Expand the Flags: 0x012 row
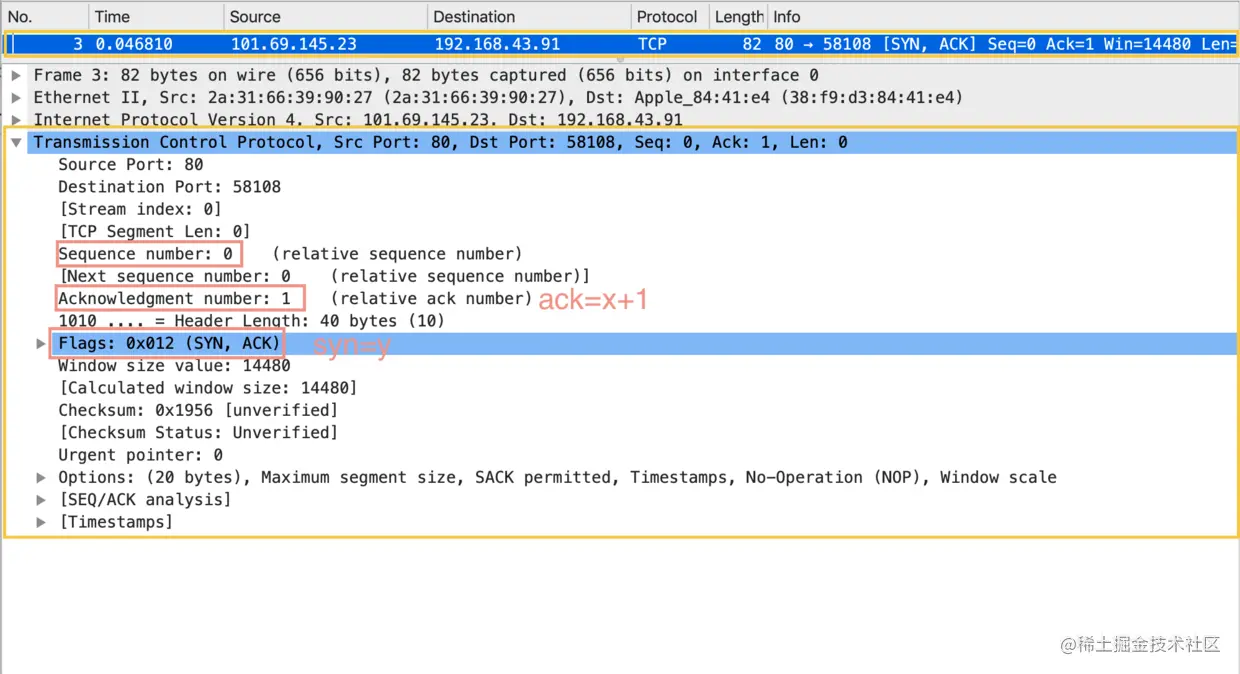Screen dimensions: 1240x674 (x=41, y=343)
